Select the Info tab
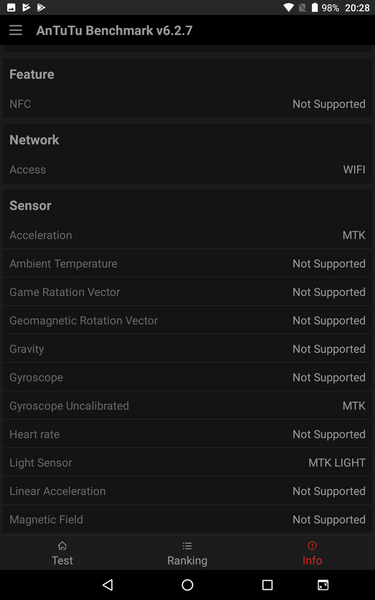Image resolution: width=375 pixels, height=600 pixels. point(312,553)
